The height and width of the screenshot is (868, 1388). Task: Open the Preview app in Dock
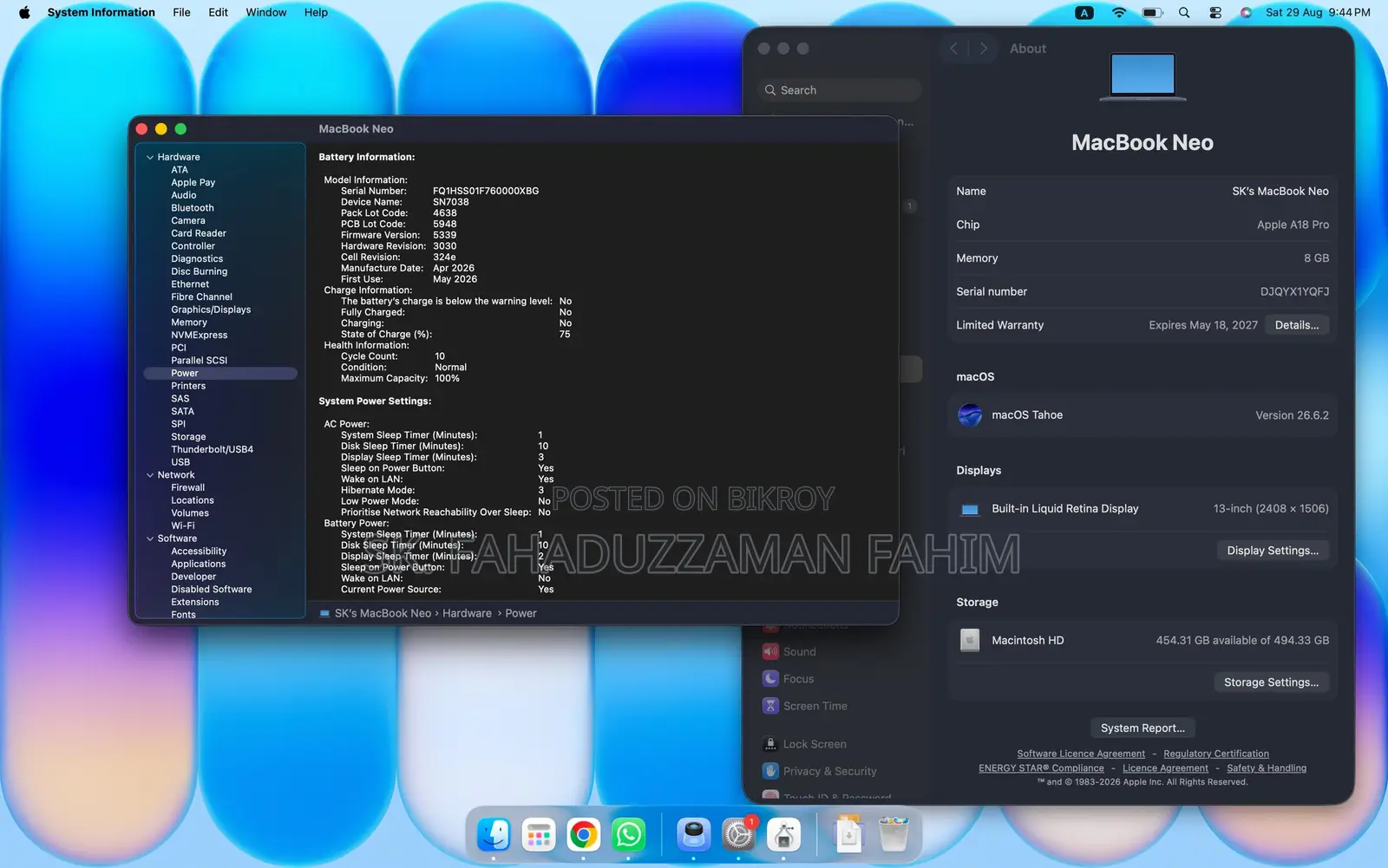[x=693, y=835]
